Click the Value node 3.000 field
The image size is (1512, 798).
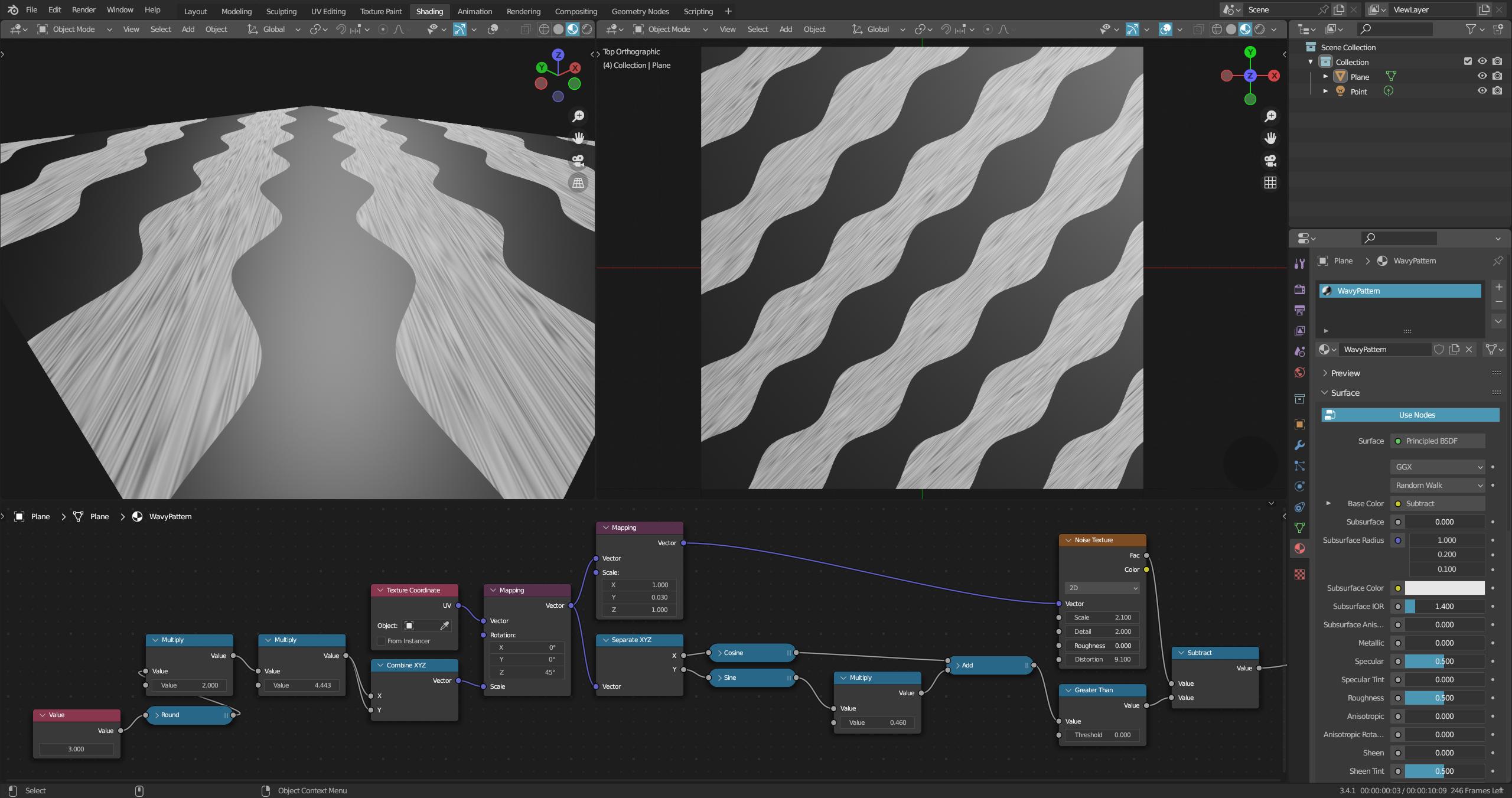pos(76,749)
